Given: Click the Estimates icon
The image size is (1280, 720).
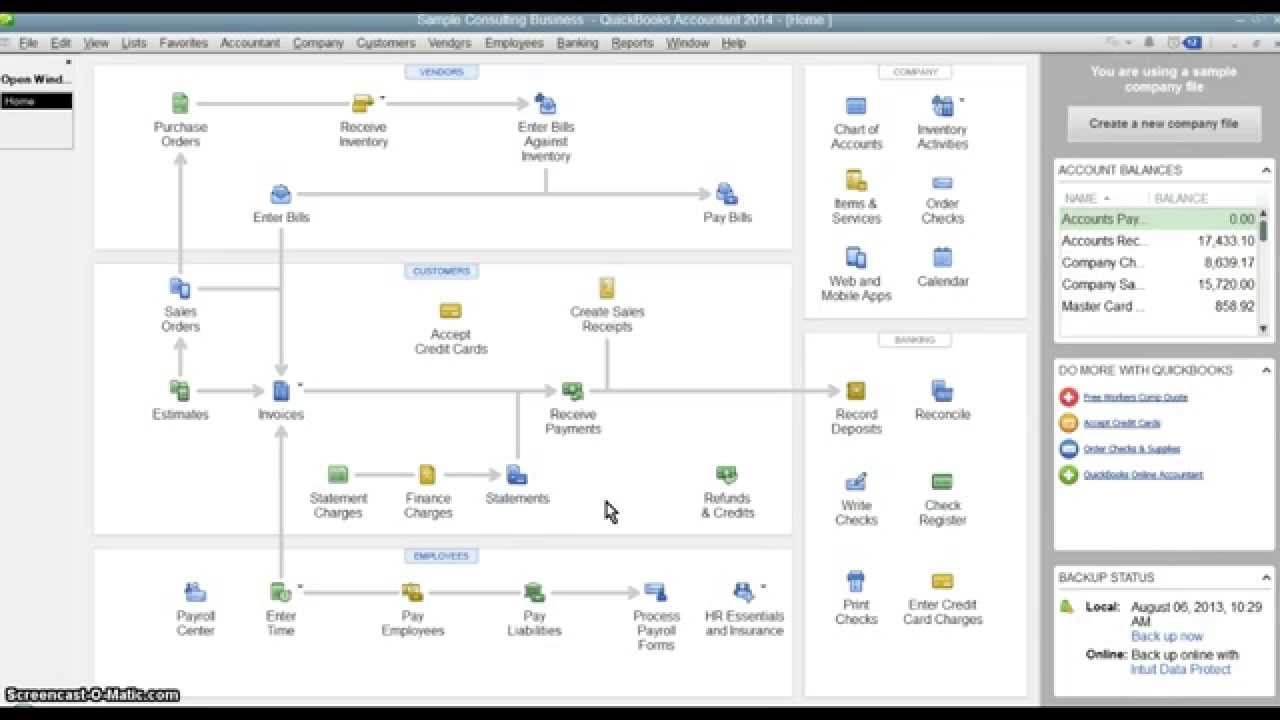Looking at the screenshot, I should tap(180, 390).
